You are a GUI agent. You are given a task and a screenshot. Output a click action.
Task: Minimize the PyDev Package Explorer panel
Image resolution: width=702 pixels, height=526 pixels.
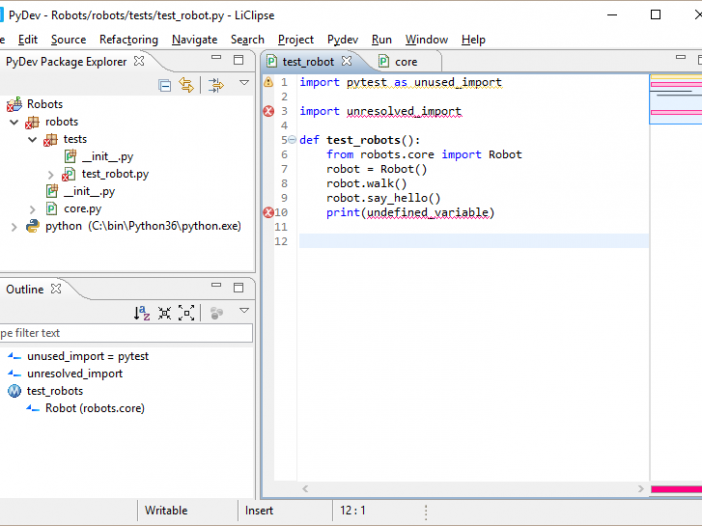coord(216,57)
